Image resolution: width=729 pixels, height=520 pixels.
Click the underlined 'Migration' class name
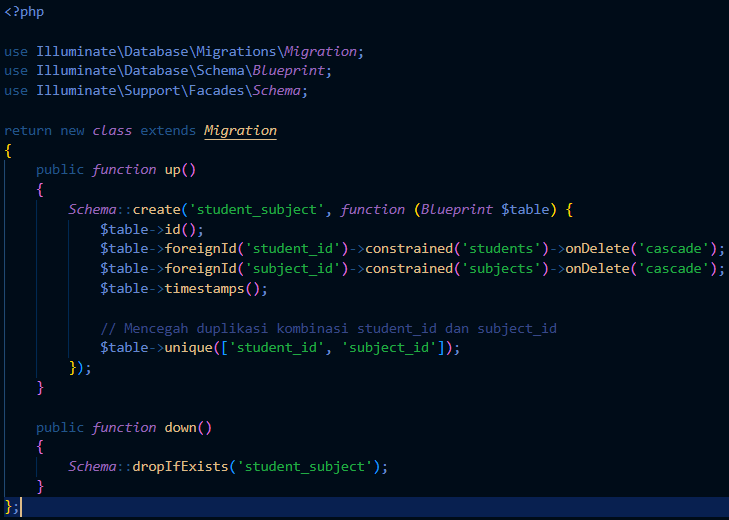click(x=240, y=131)
